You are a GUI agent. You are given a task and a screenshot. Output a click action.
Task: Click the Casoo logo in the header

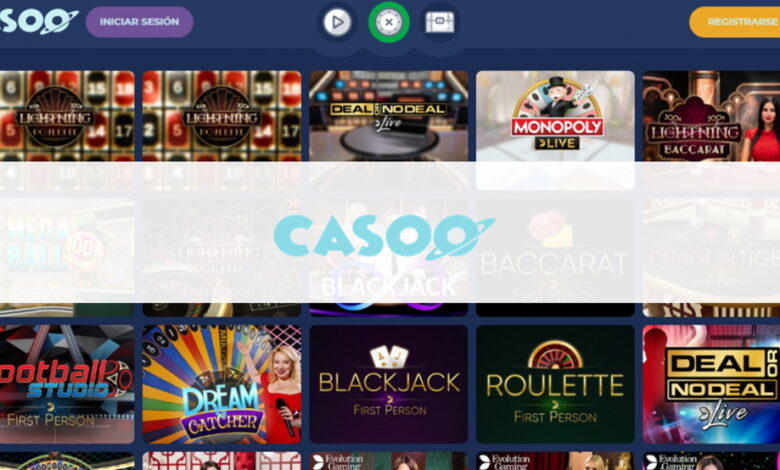point(39,21)
